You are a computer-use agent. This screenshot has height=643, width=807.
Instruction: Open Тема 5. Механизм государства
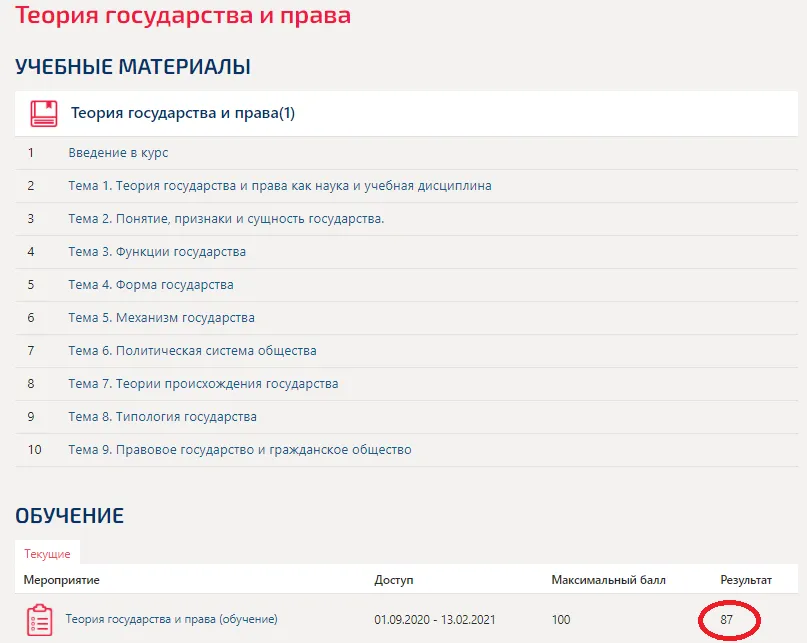(162, 318)
